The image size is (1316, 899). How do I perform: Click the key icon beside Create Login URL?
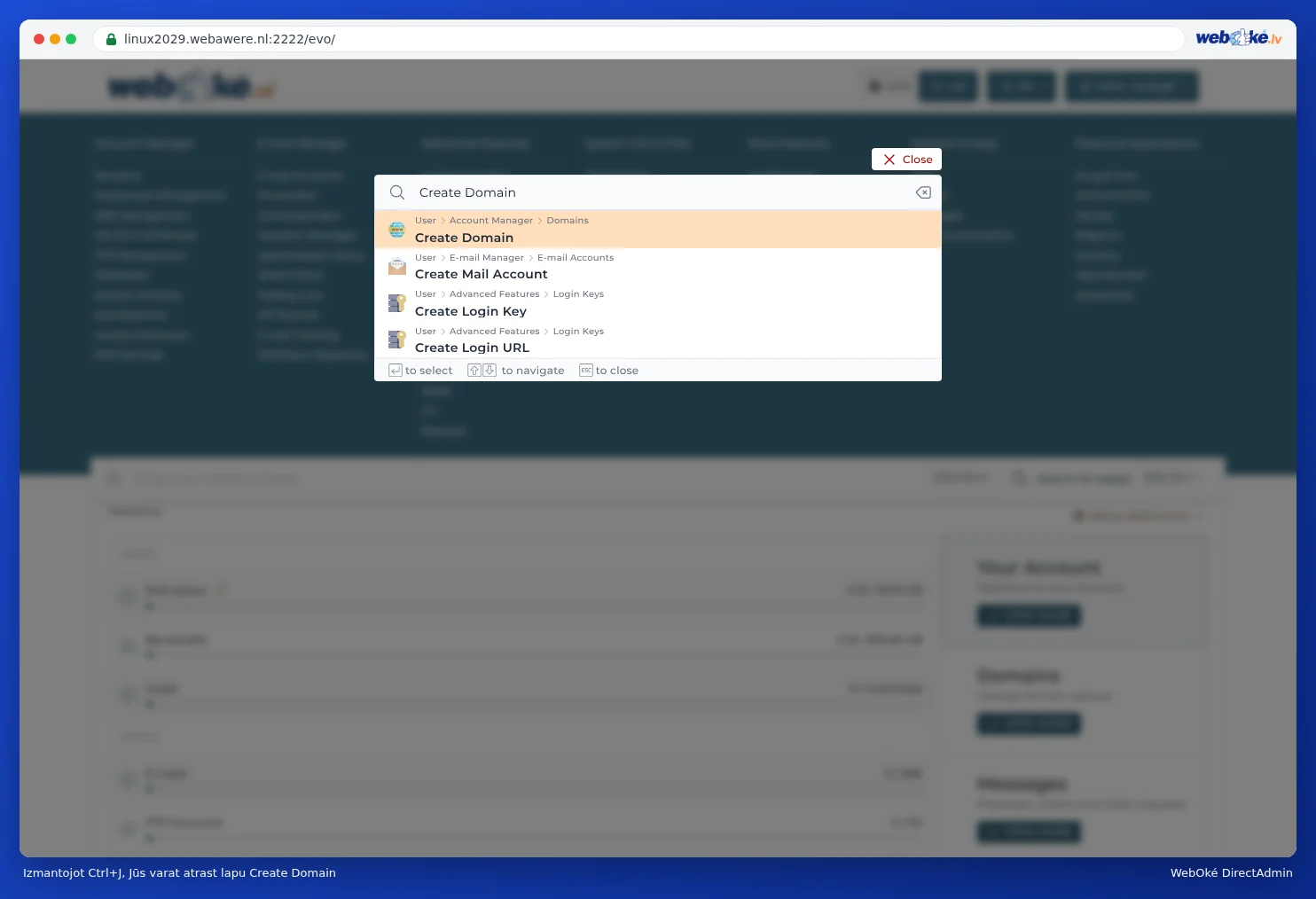click(x=397, y=340)
